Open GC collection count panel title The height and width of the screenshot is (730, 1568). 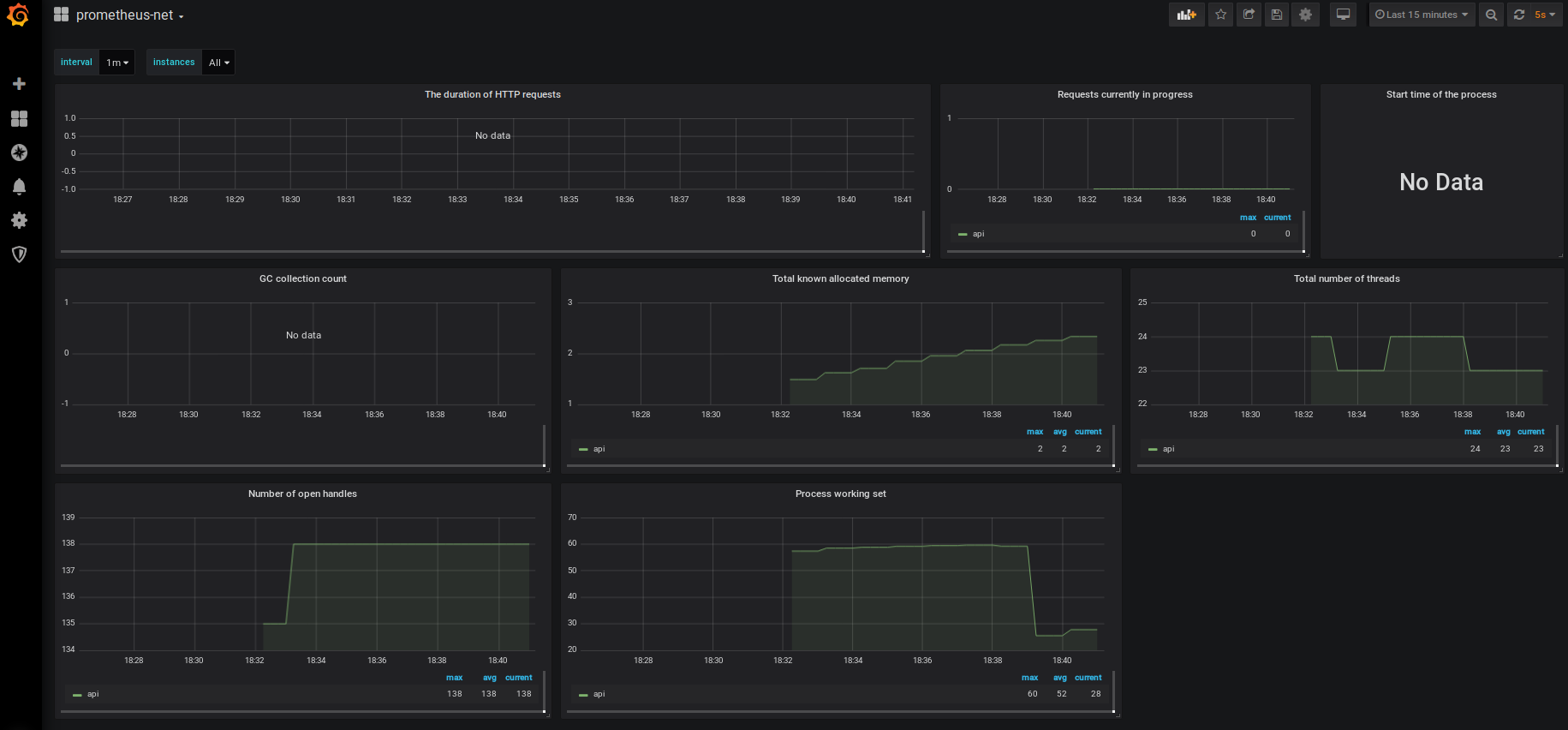tap(303, 278)
